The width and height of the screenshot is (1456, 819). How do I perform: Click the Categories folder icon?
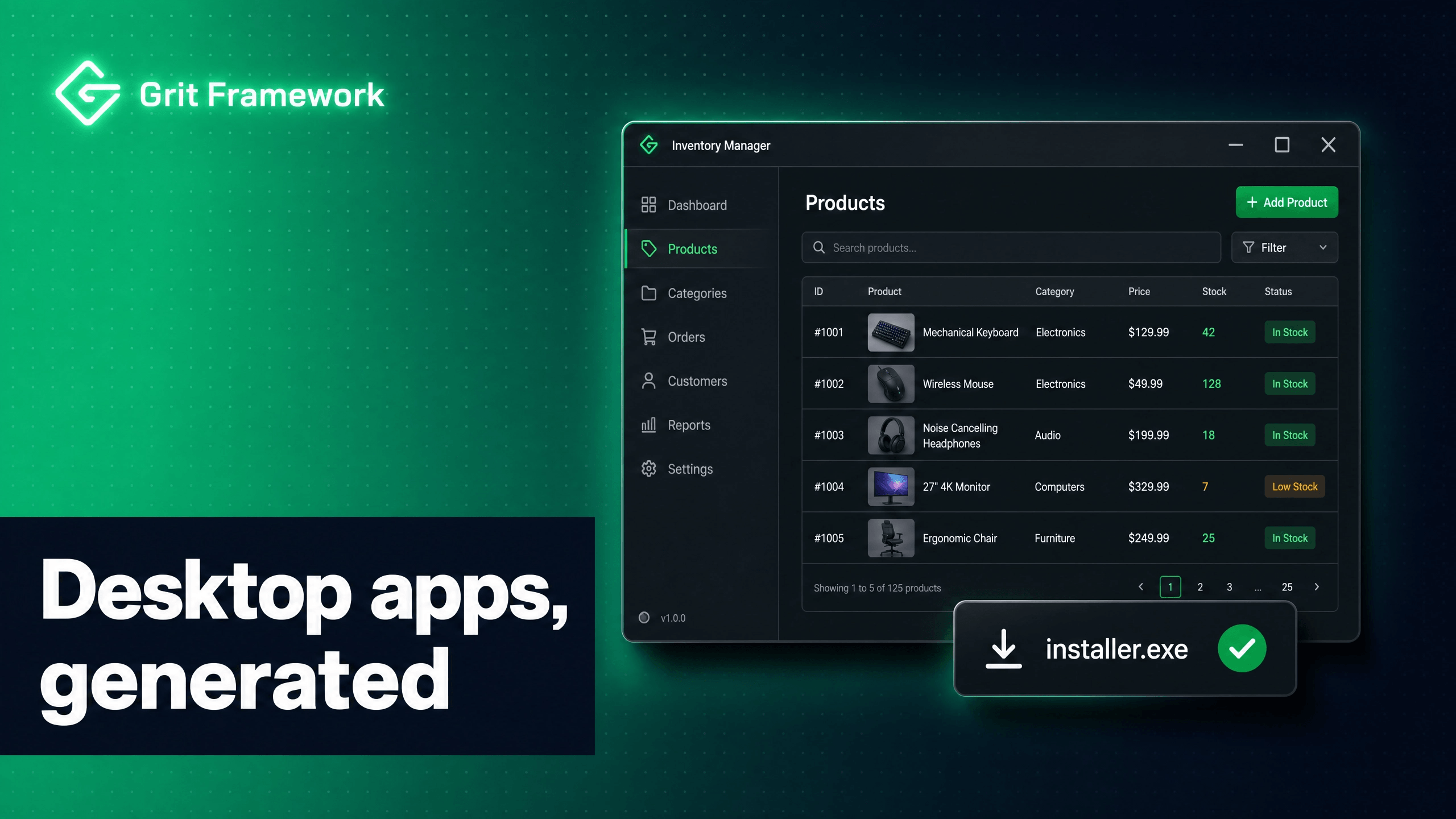point(648,293)
